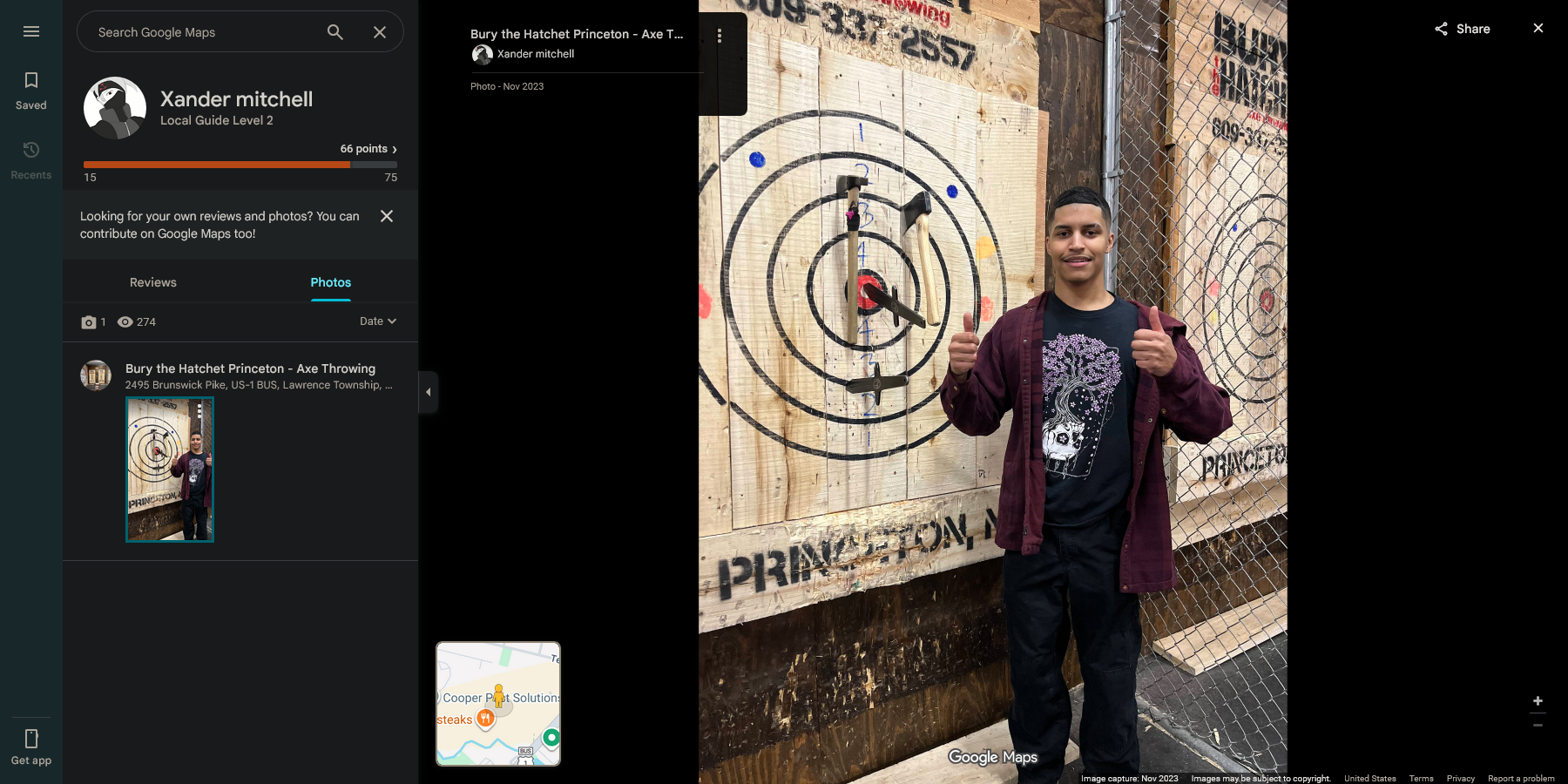Click the Local Guide Level 2 label
The width and height of the screenshot is (1568, 784).
[217, 120]
